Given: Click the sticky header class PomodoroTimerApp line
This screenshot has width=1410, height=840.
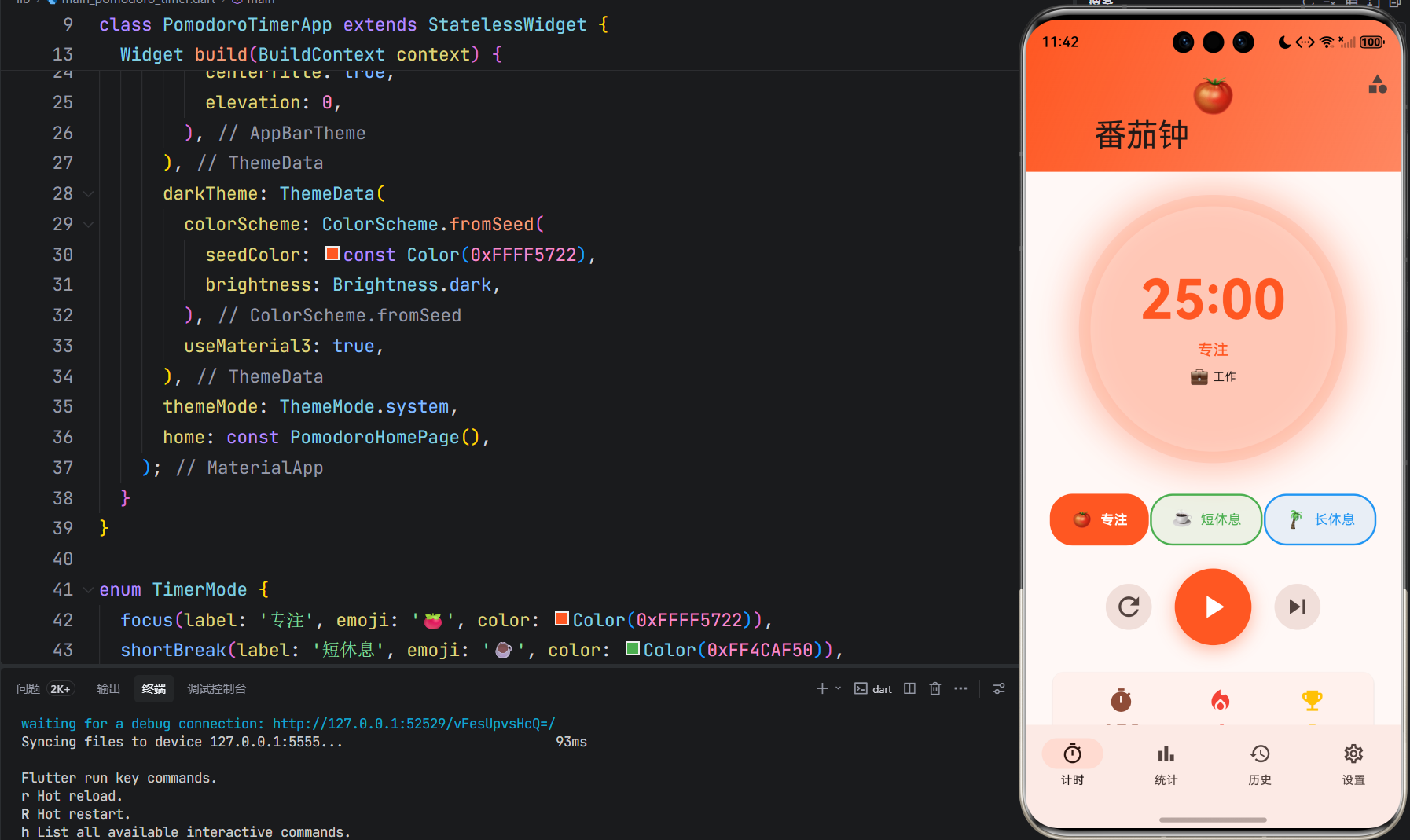Looking at the screenshot, I should click(354, 24).
